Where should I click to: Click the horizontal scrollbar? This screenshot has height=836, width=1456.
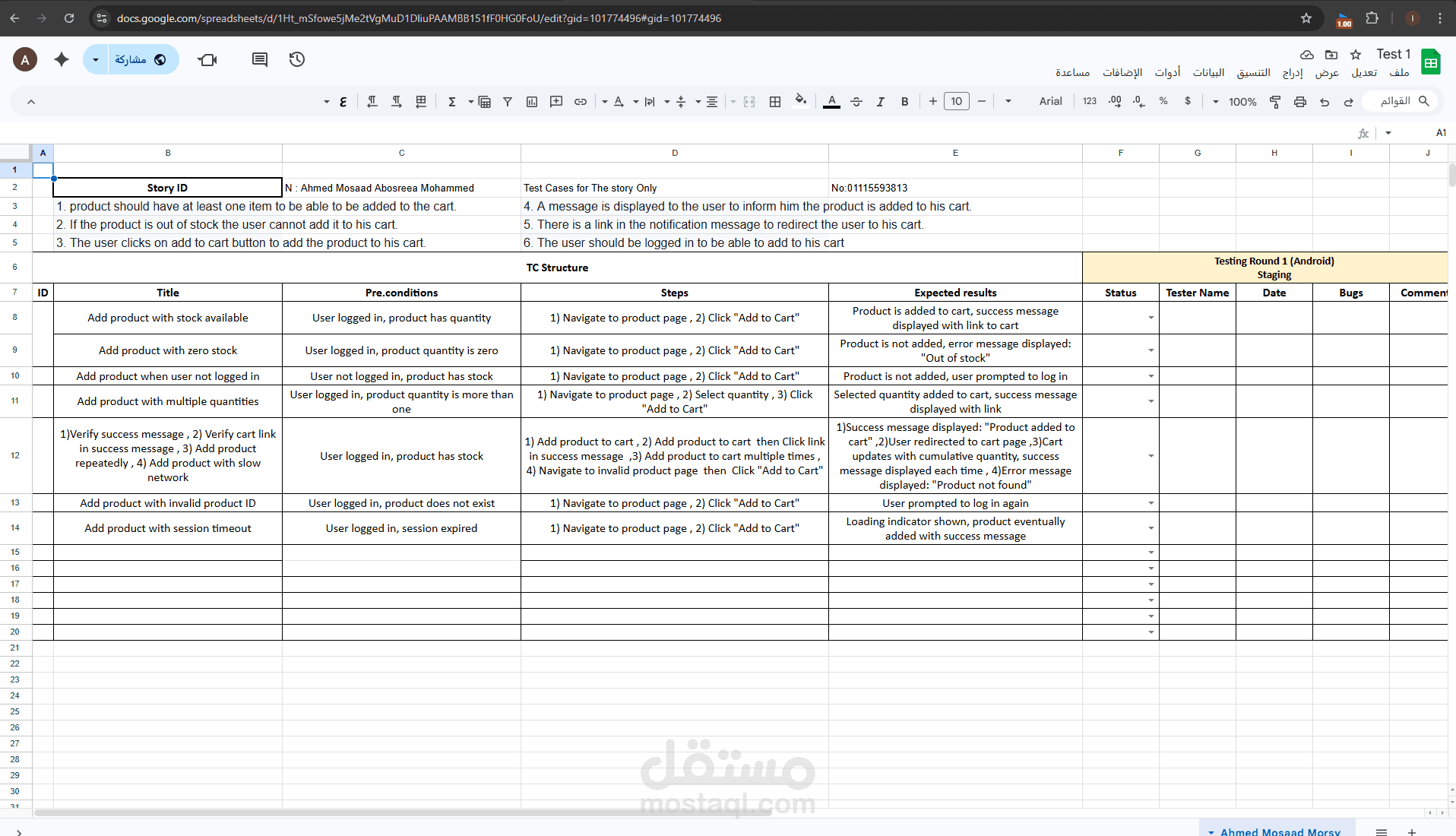(403, 812)
